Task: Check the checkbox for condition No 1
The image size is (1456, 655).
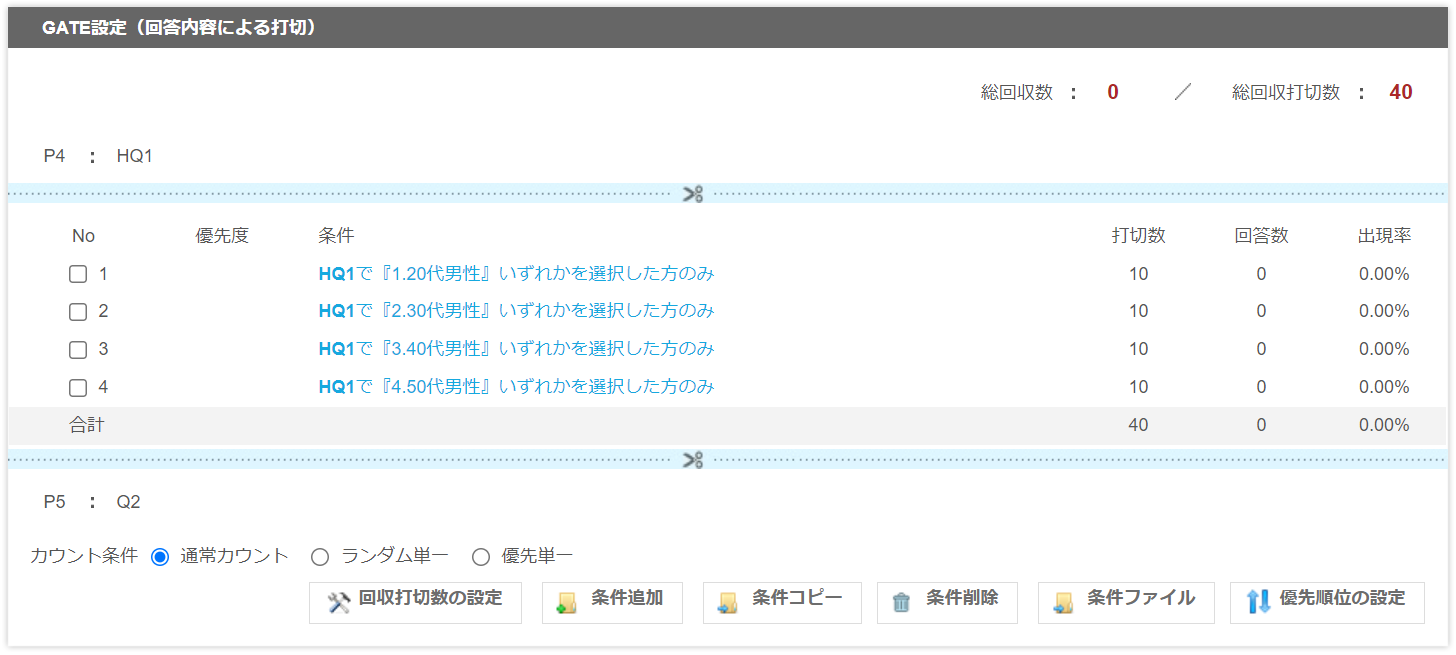Action: click(78, 274)
